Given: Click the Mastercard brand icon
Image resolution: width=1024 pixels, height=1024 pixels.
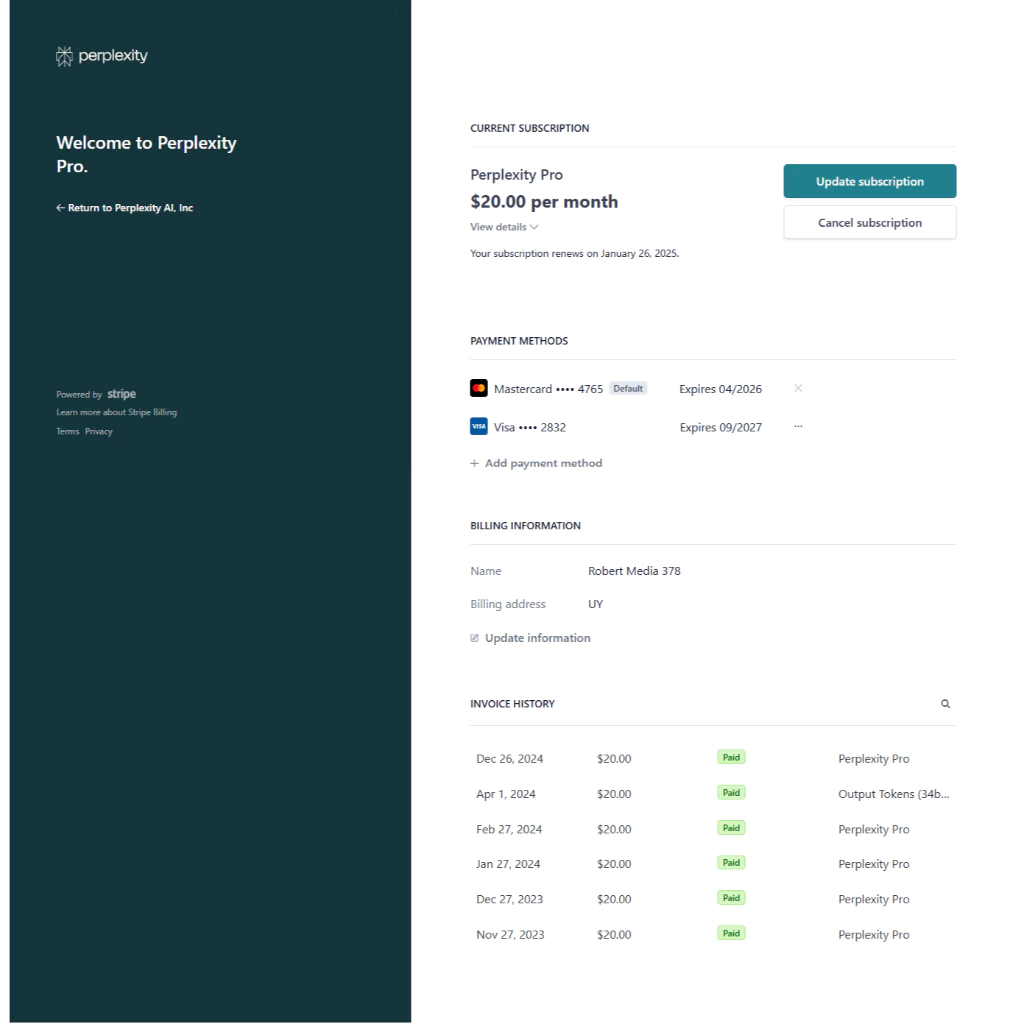Looking at the screenshot, I should click(x=479, y=388).
